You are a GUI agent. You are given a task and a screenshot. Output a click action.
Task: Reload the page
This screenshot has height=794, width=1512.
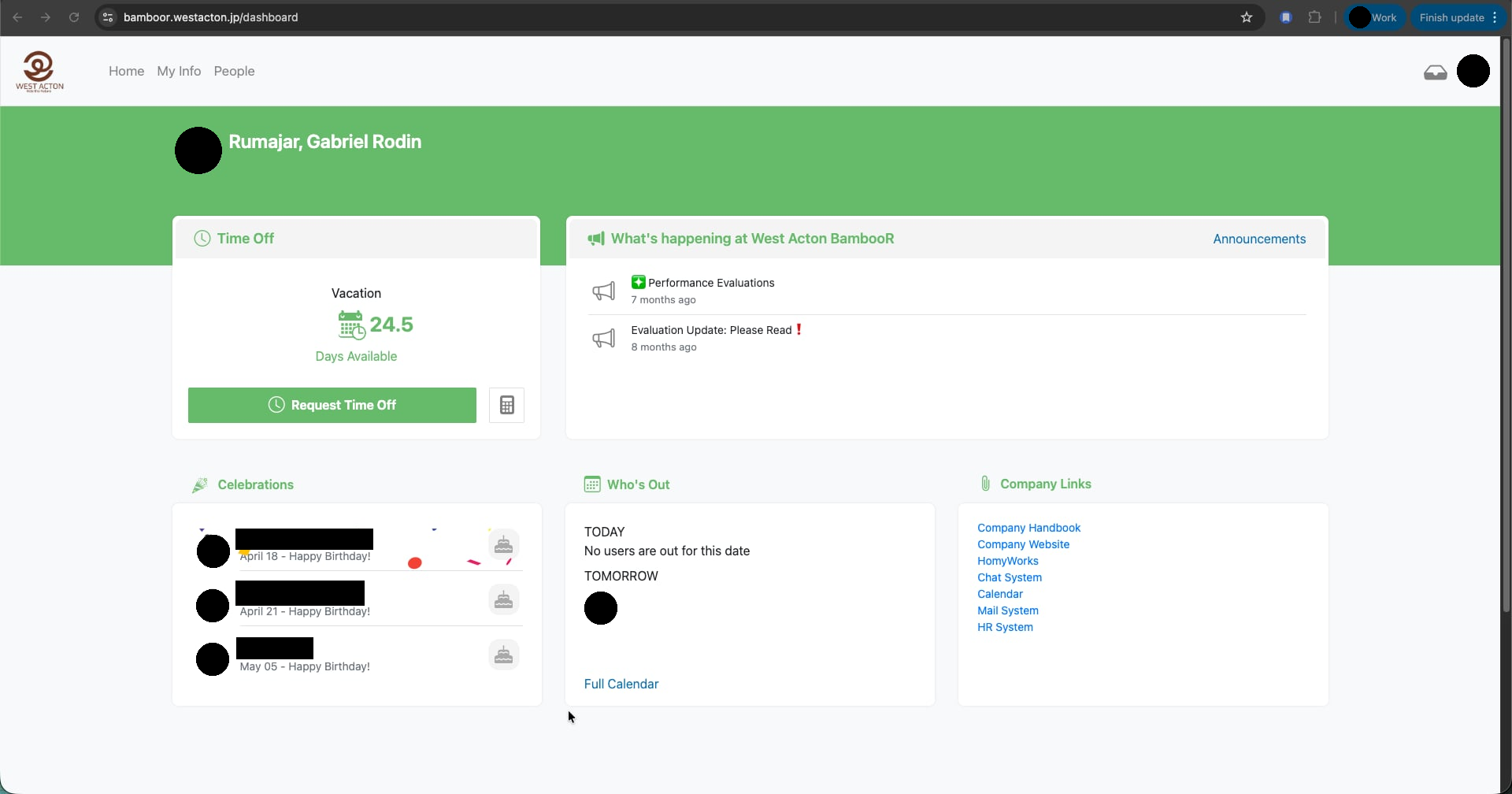(x=74, y=17)
